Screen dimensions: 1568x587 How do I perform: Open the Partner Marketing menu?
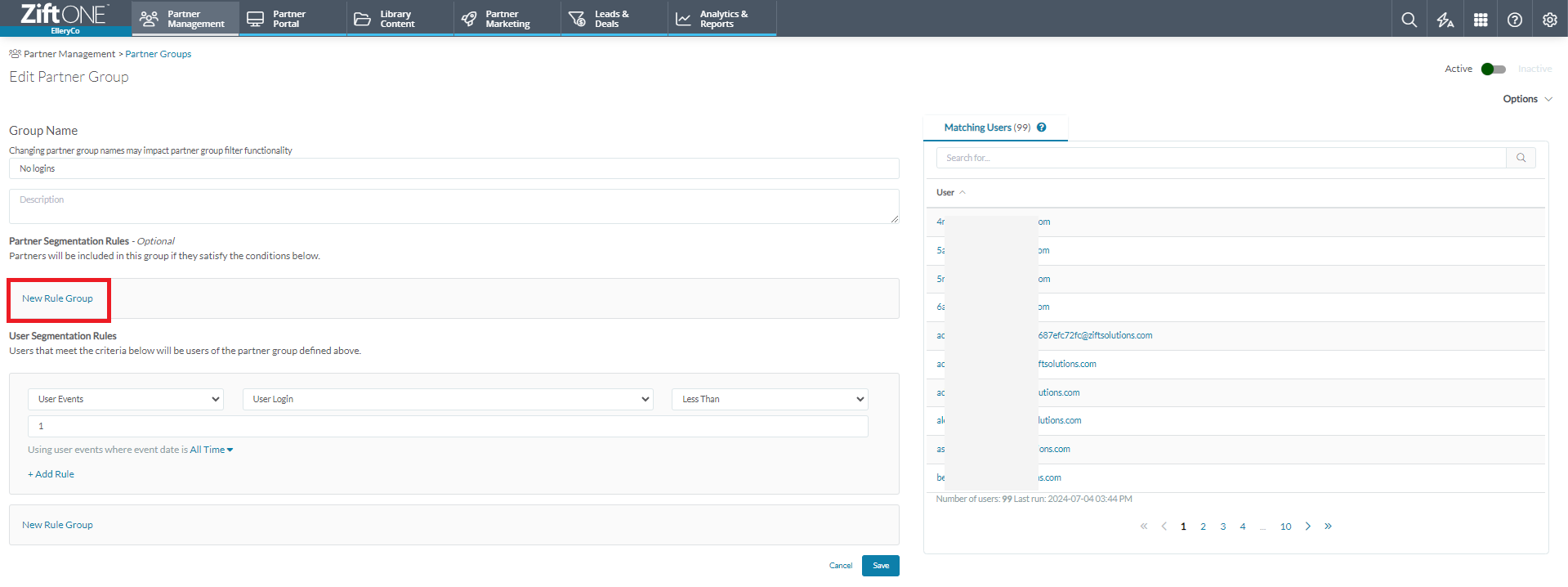pyautogui.click(x=507, y=19)
